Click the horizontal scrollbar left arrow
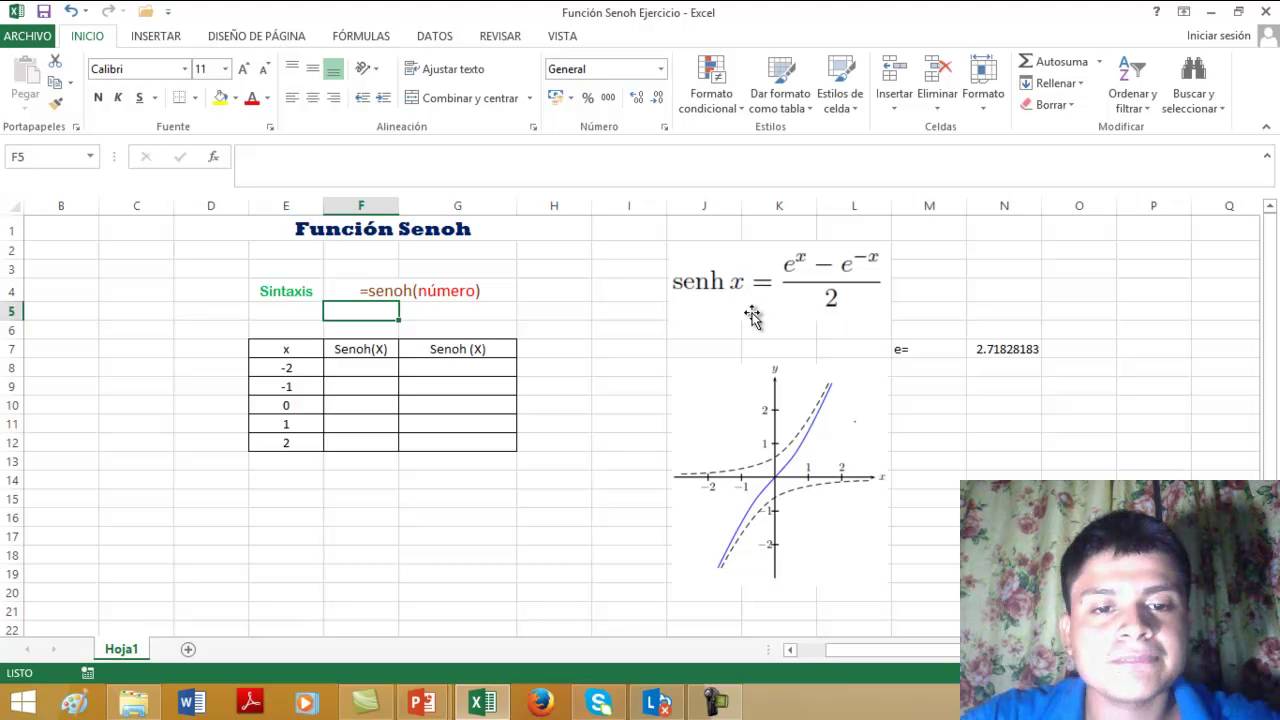The image size is (1280, 720). click(790, 650)
